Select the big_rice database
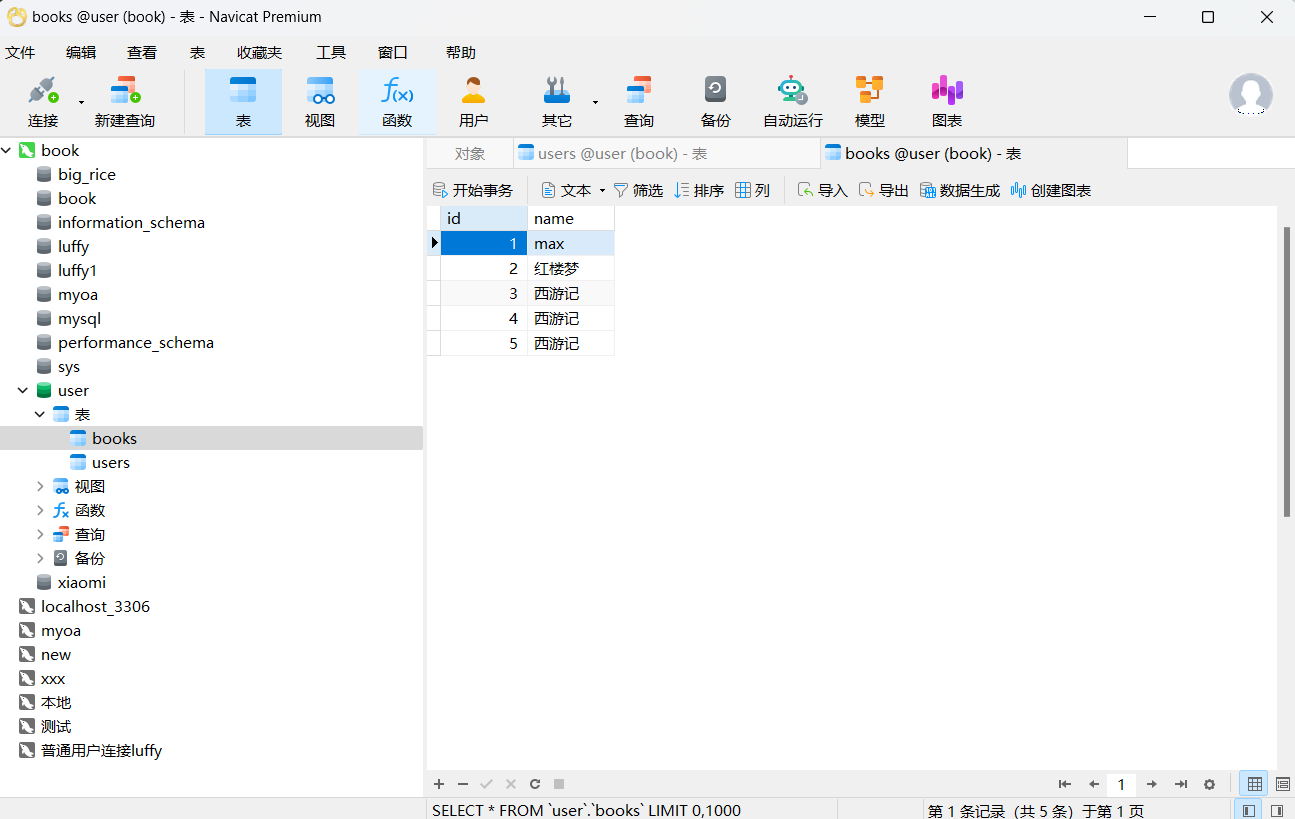The height and width of the screenshot is (819, 1295). click(x=87, y=174)
